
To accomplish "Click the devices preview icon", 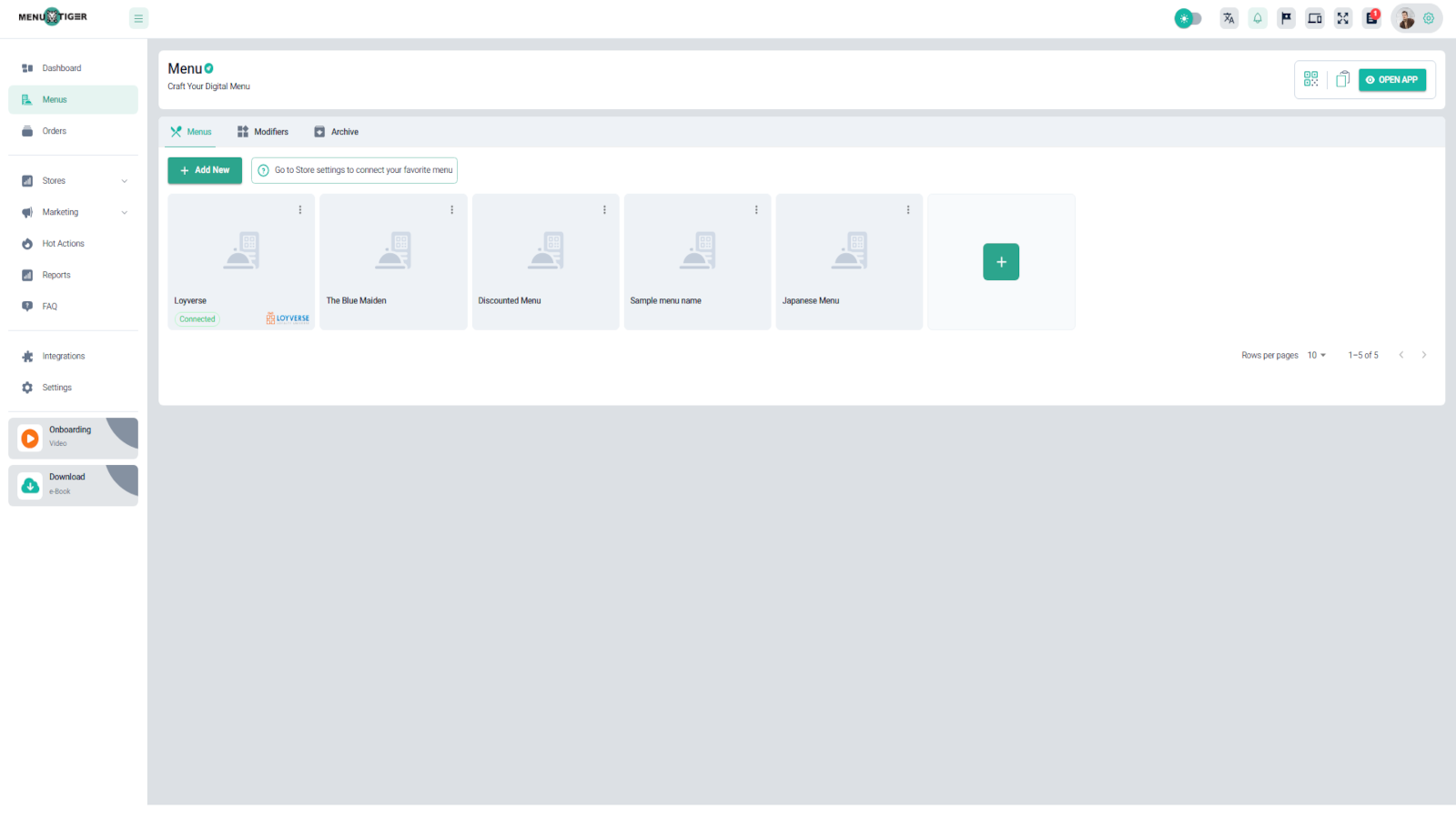I will pos(1315,18).
